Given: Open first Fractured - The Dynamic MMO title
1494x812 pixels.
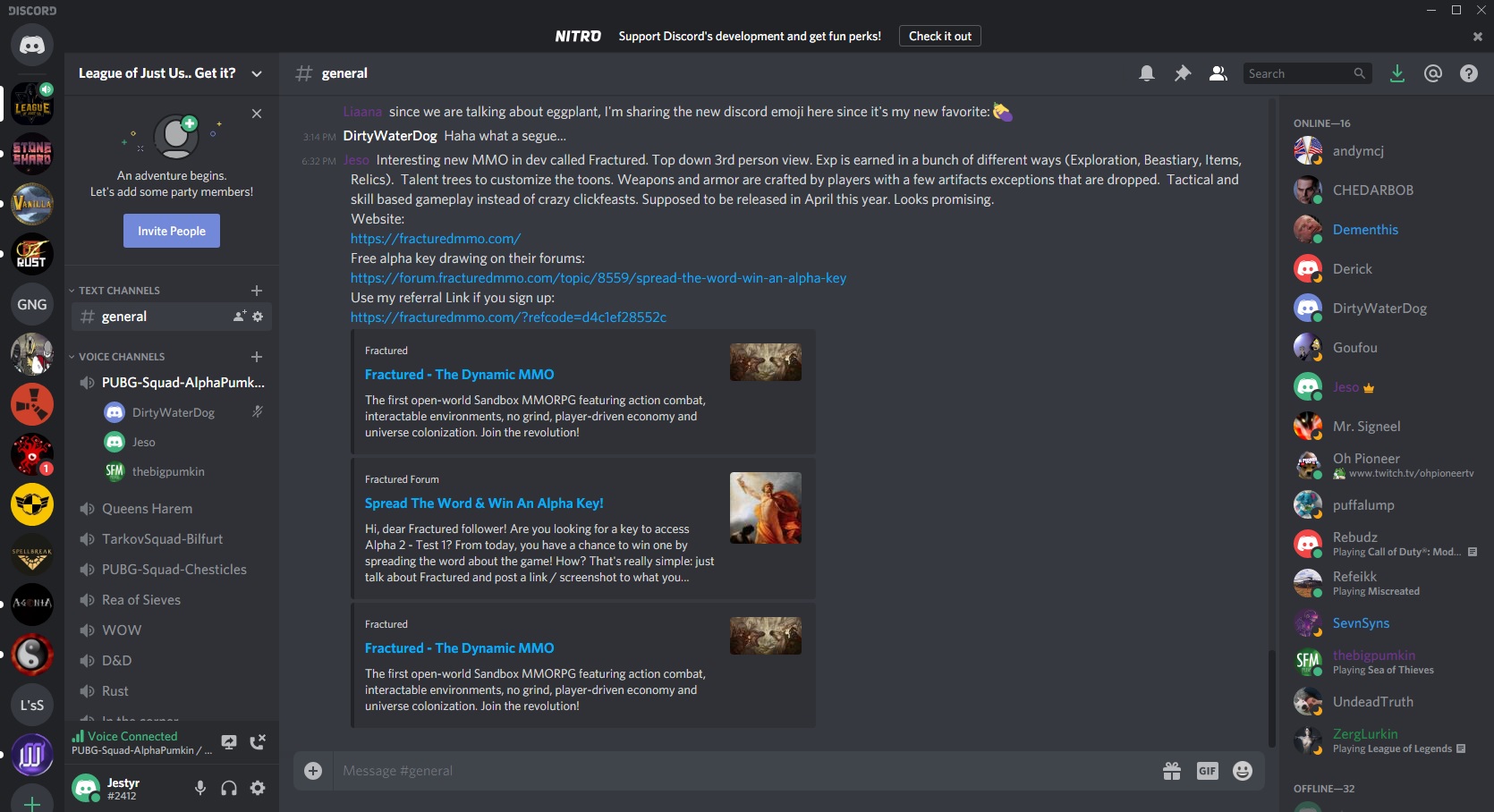Looking at the screenshot, I should (459, 375).
